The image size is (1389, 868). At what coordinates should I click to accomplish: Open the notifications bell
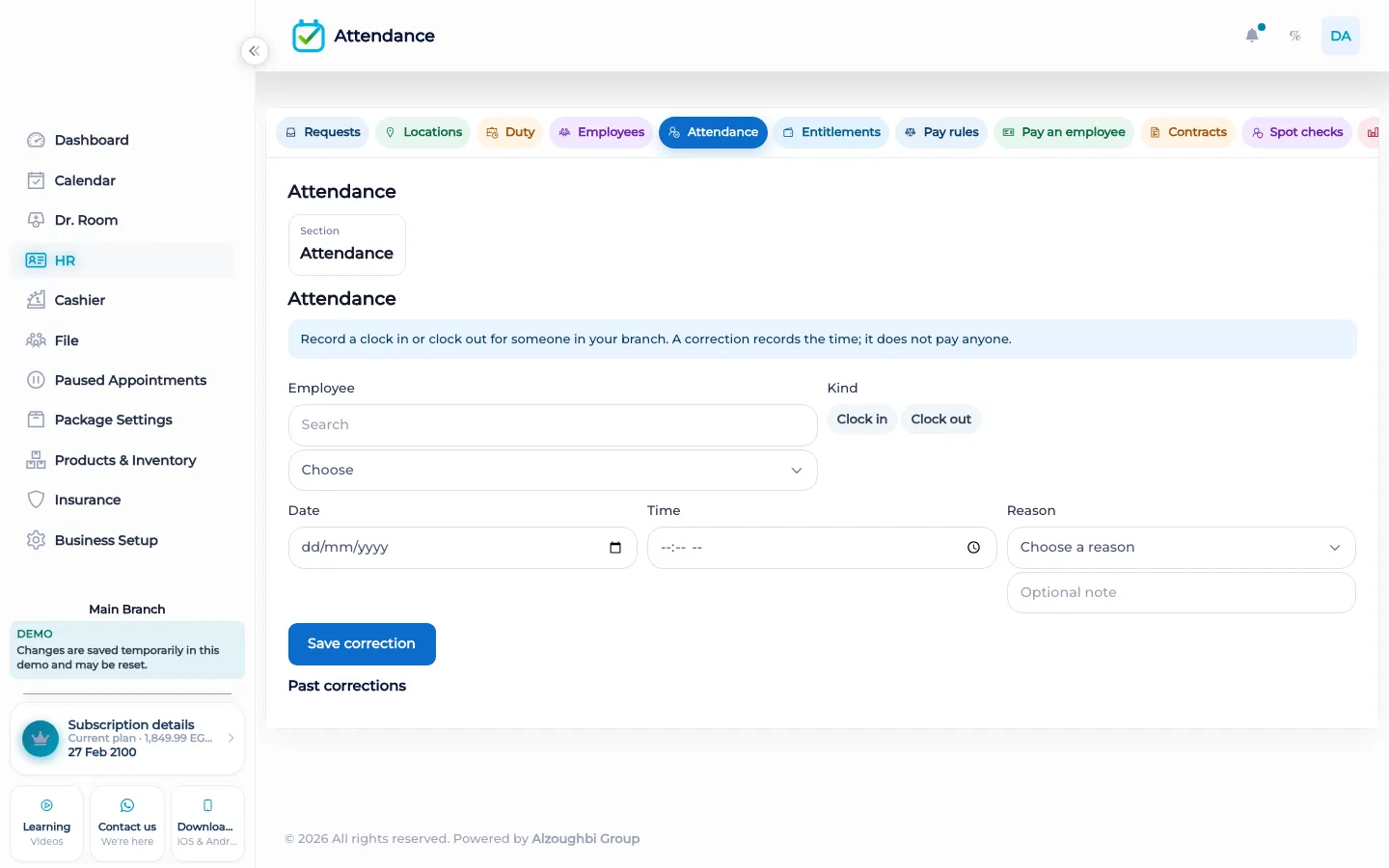coord(1252,36)
